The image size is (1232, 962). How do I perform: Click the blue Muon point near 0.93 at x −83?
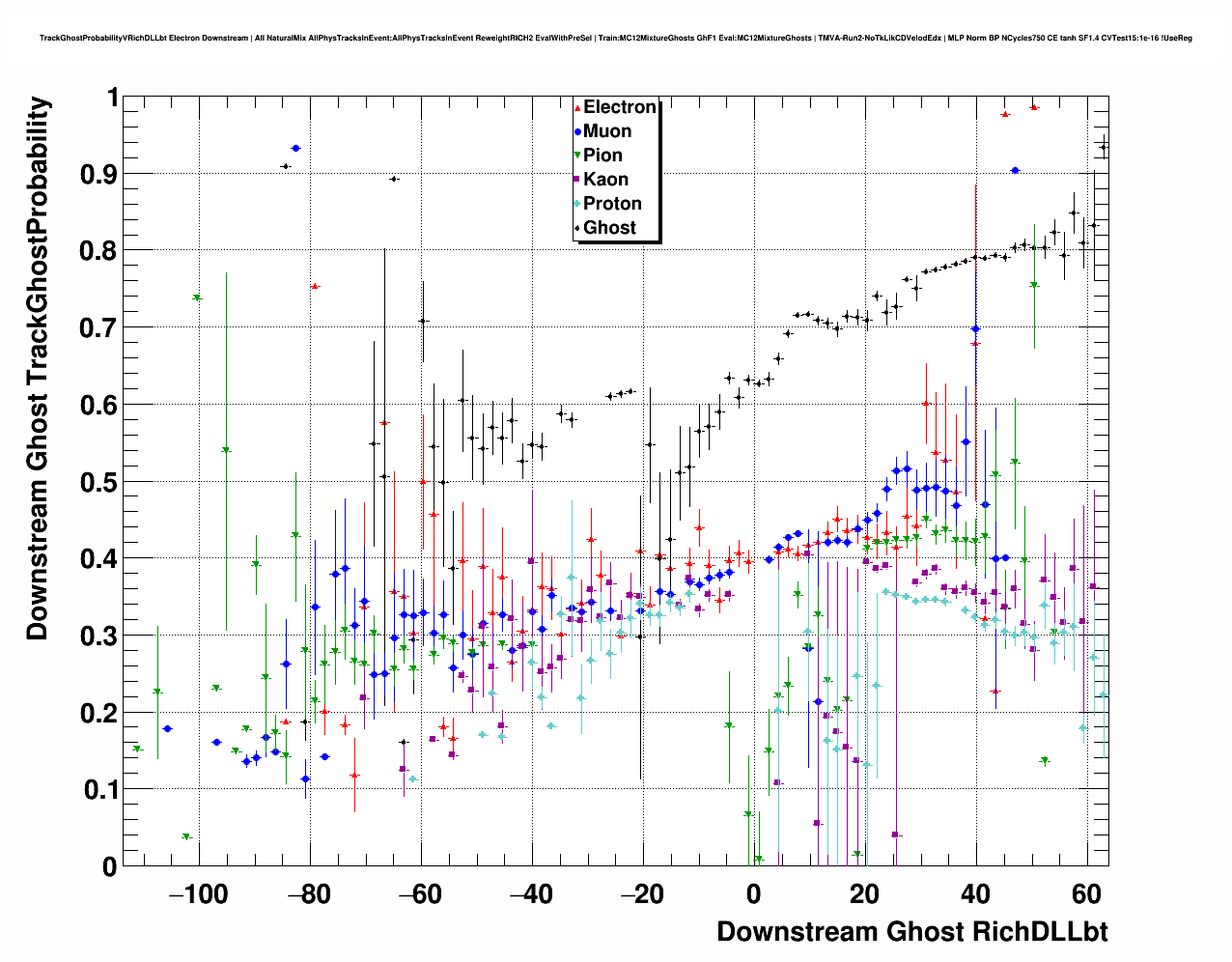pyautogui.click(x=295, y=148)
